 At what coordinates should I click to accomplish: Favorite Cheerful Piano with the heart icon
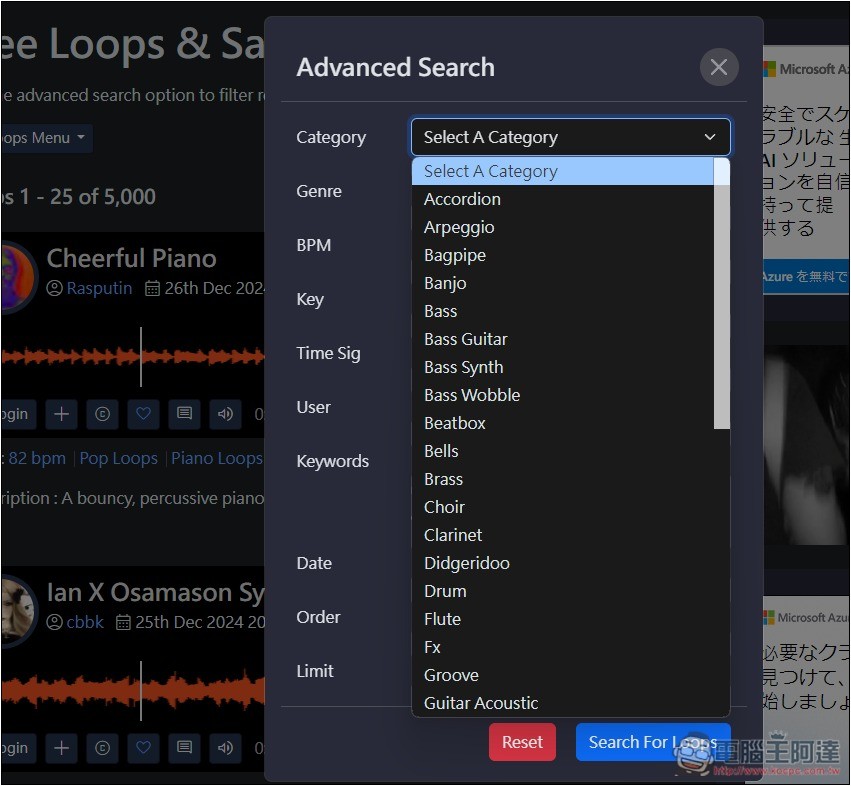143,414
